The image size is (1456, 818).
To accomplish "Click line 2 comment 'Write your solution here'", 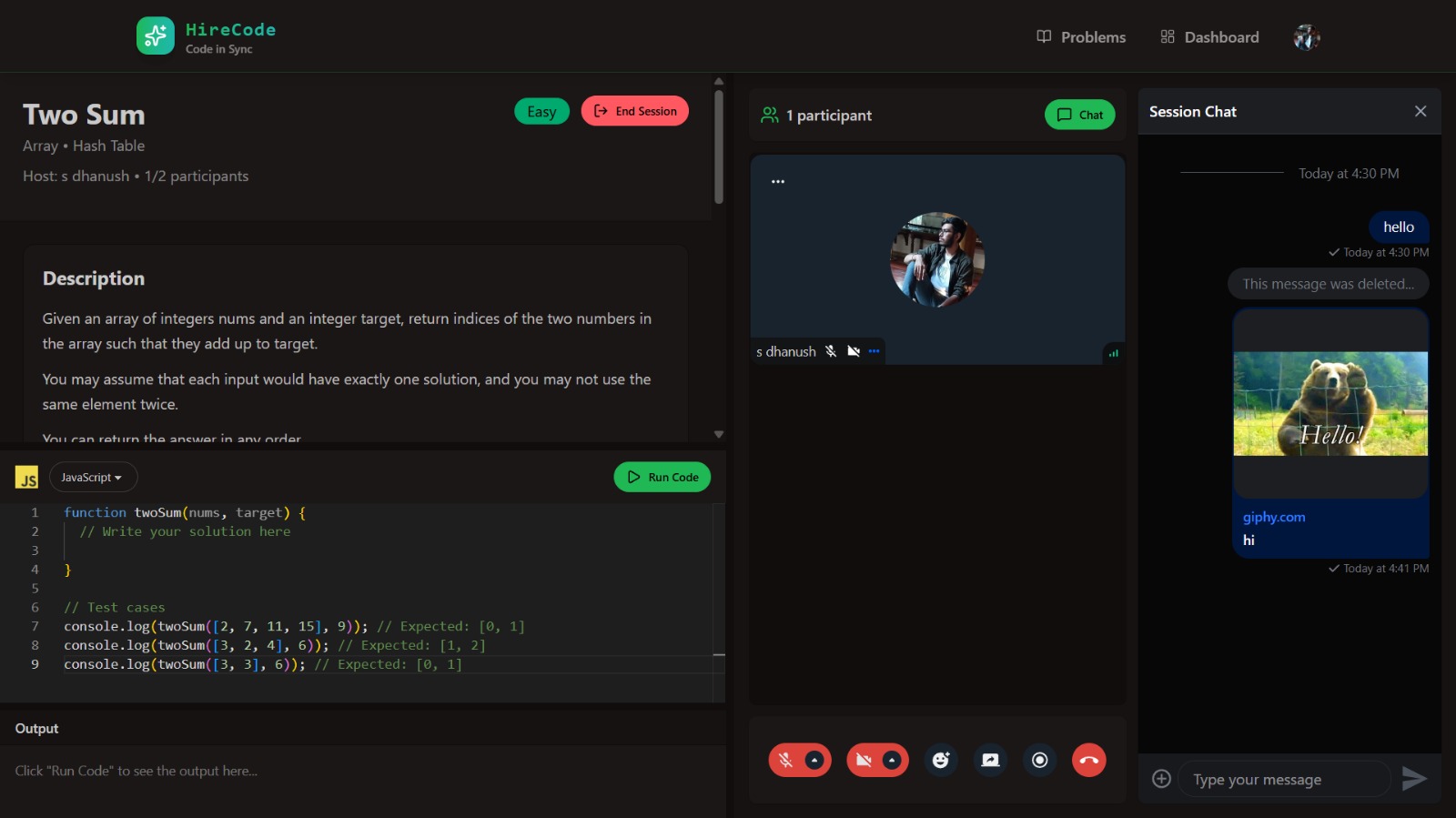I will [x=186, y=531].
